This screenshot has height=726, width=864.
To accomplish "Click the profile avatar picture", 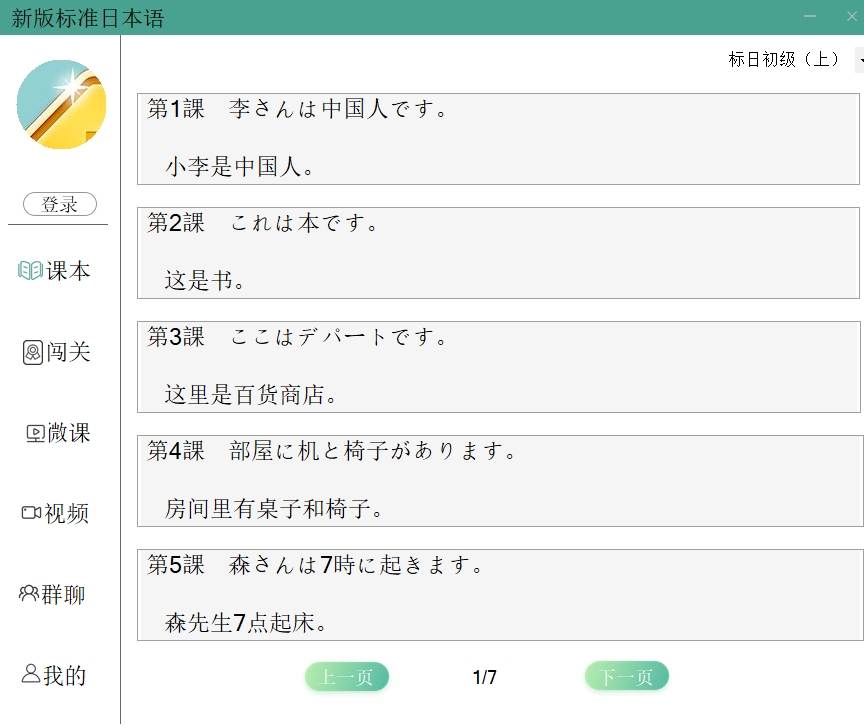I will point(61,104).
